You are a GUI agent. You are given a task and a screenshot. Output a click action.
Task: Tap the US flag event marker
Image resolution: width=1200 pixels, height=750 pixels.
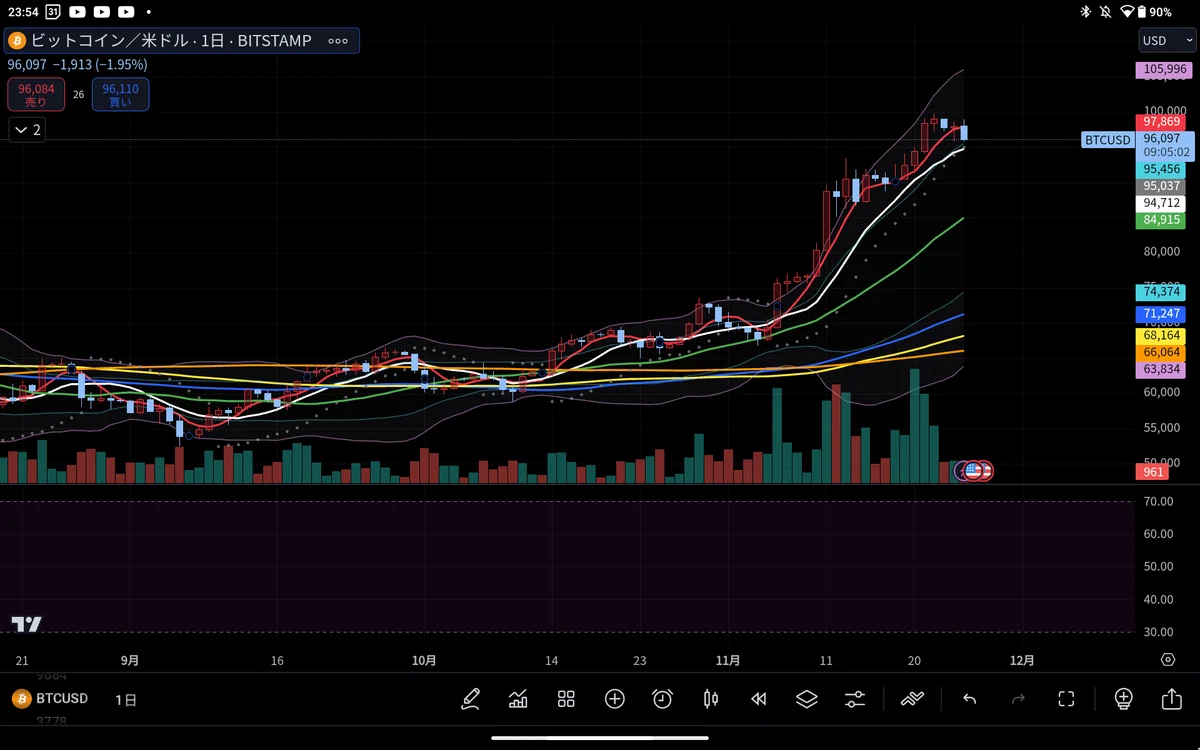point(973,470)
